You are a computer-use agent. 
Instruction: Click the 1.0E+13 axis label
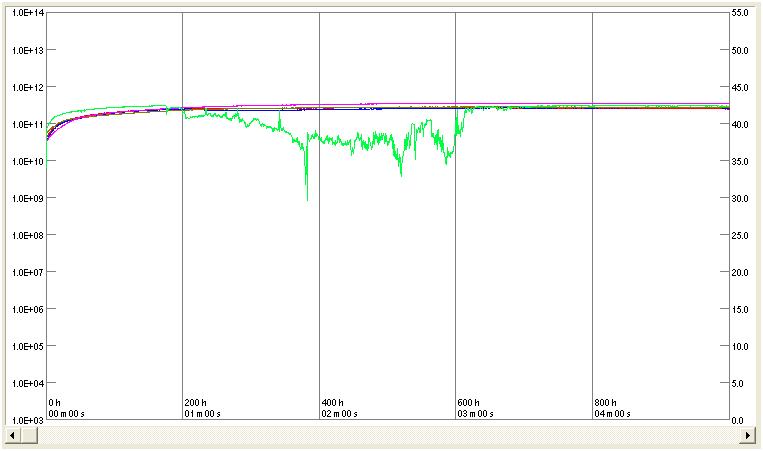pyautogui.click(x=28, y=50)
